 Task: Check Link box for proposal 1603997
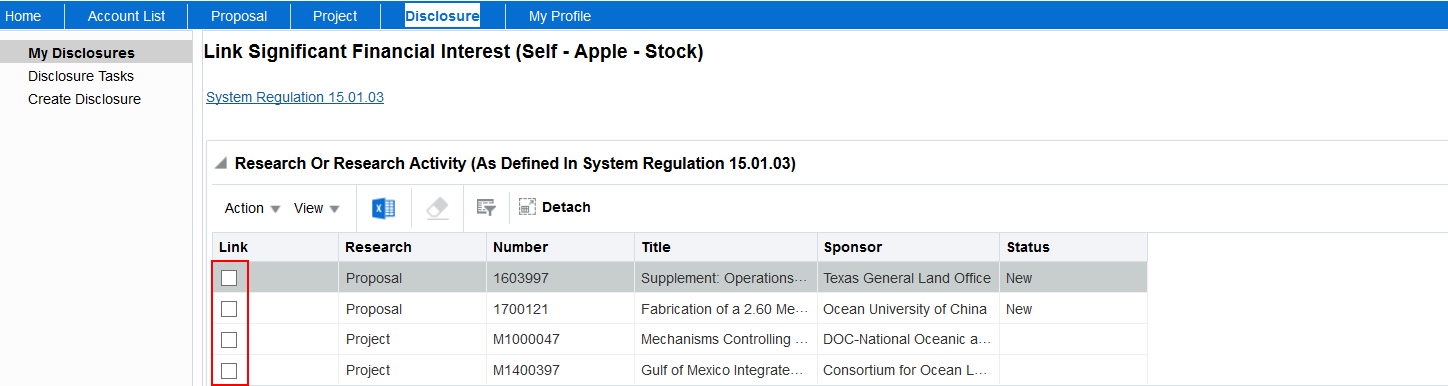229,278
